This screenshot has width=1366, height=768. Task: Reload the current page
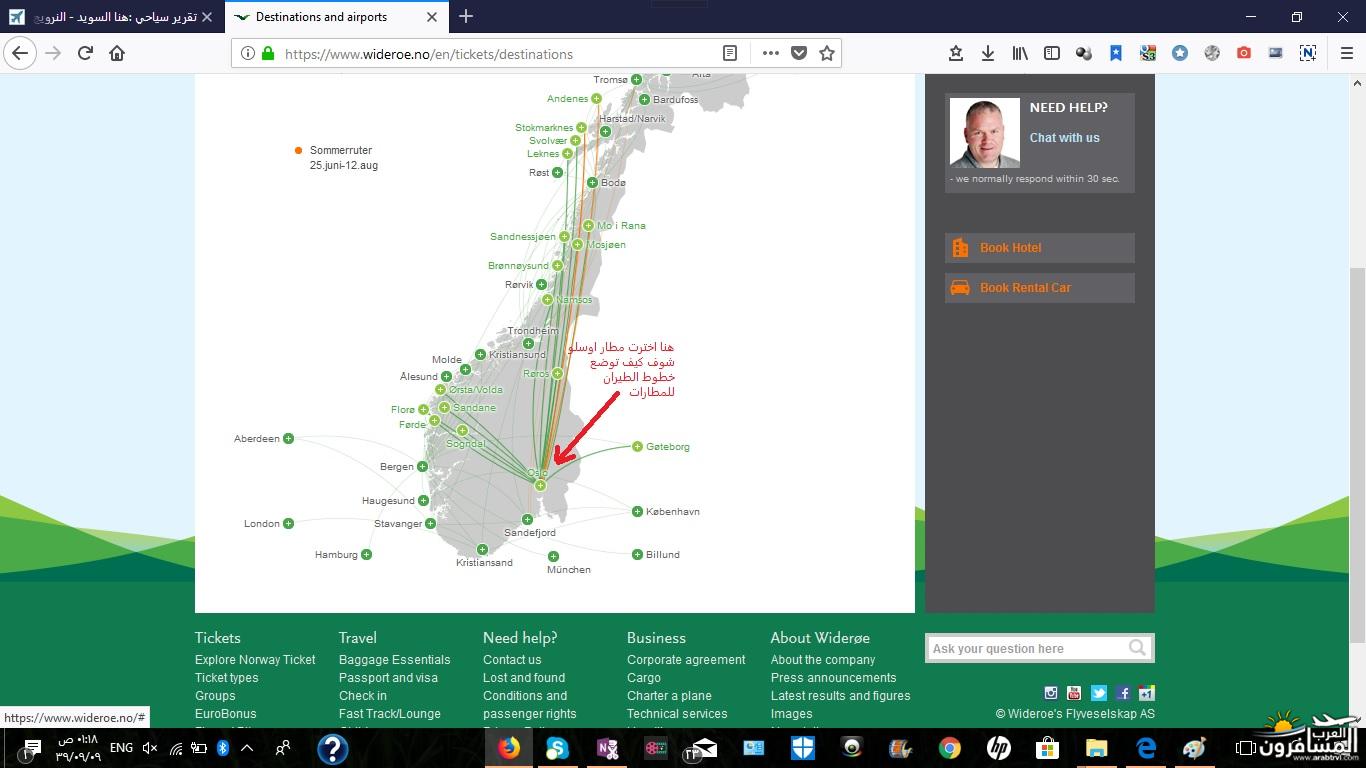point(86,54)
